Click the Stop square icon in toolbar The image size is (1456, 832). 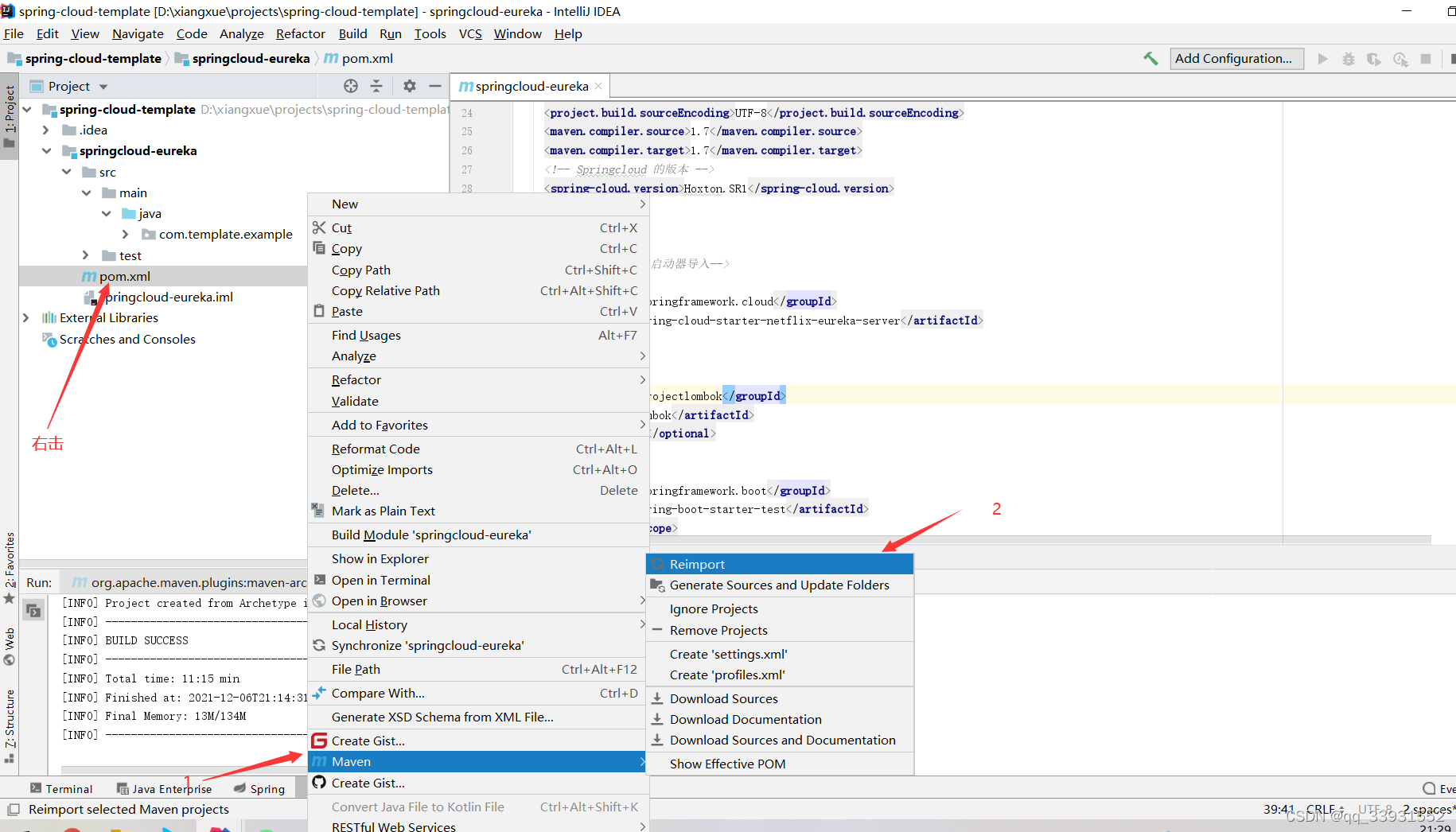(1426, 59)
